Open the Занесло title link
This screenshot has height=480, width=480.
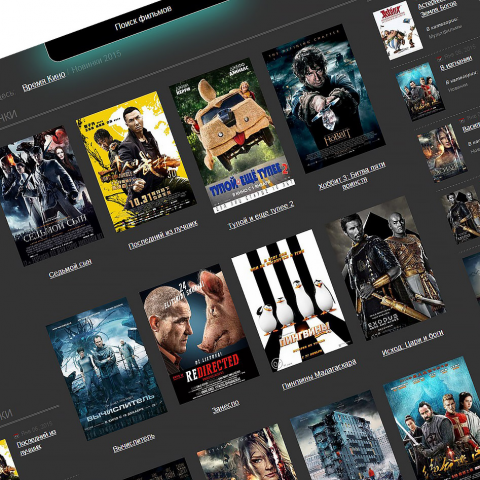click(226, 407)
